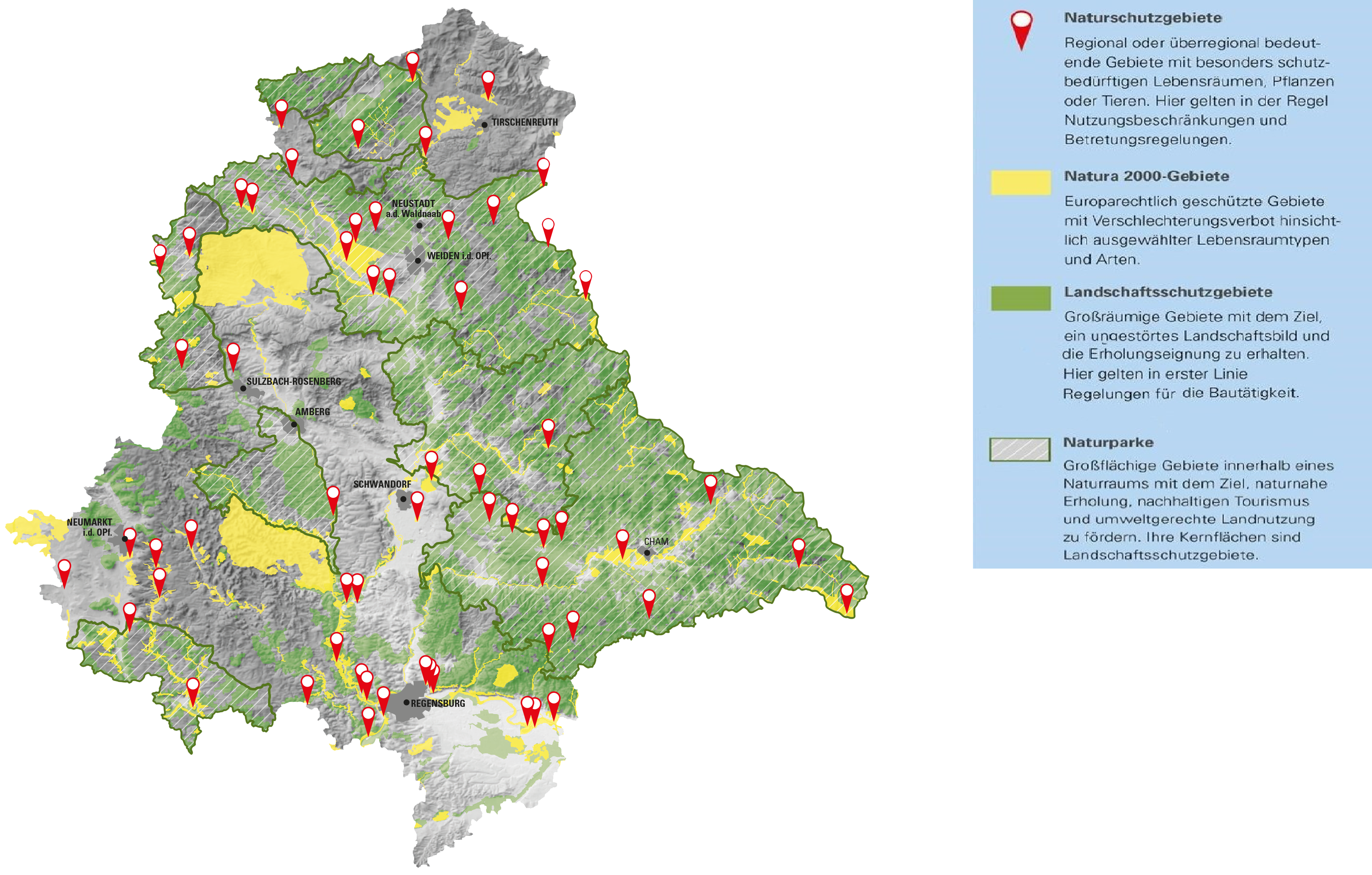
Task: Click the WEIDEN i.d. OPf. label
Action: 458,256
